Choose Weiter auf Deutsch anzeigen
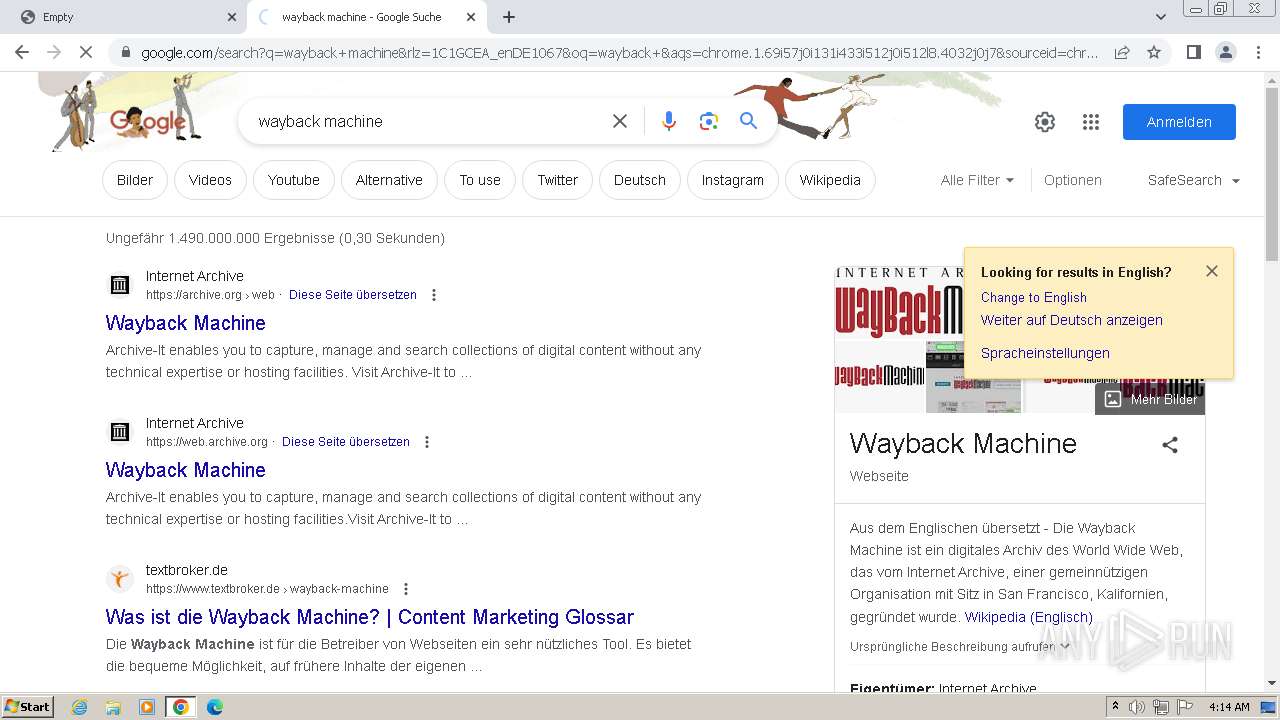The width and height of the screenshot is (1280, 720). [x=1072, y=320]
